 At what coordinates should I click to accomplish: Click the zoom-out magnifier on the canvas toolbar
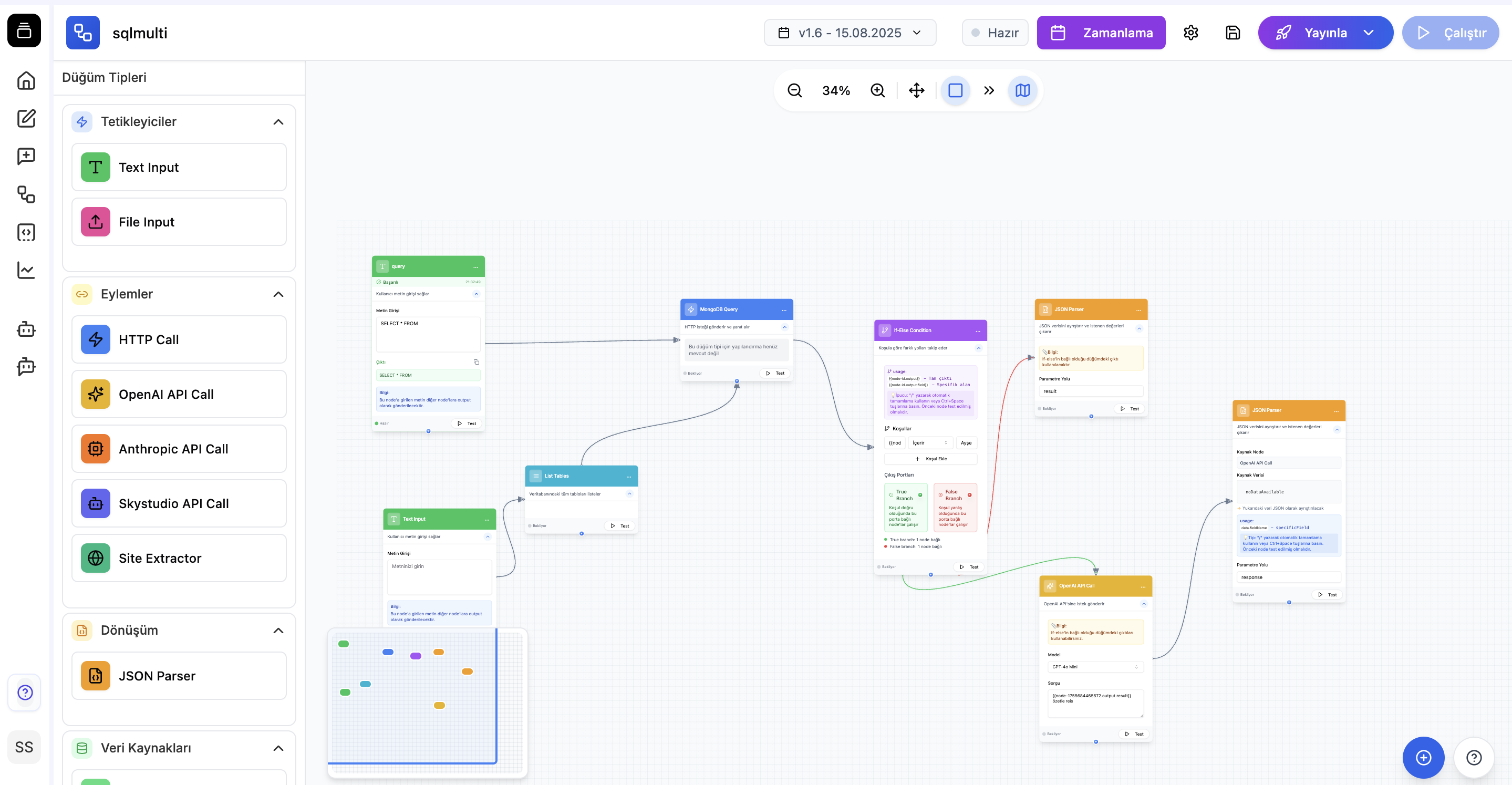[795, 90]
